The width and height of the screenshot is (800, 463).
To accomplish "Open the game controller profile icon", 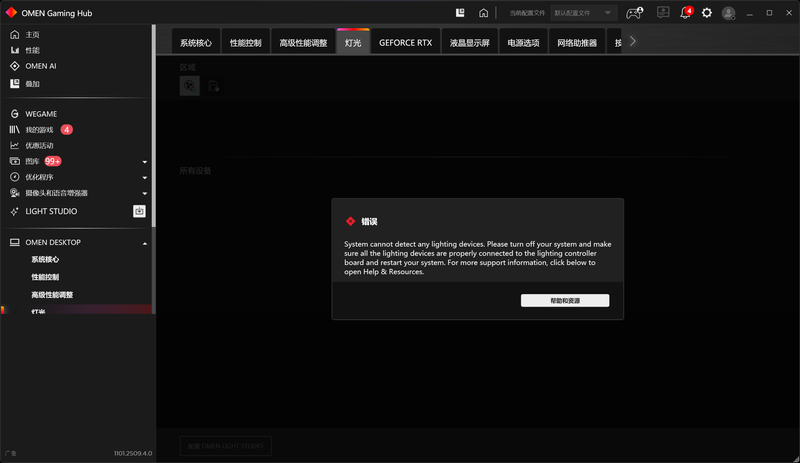I will pyautogui.click(x=634, y=13).
